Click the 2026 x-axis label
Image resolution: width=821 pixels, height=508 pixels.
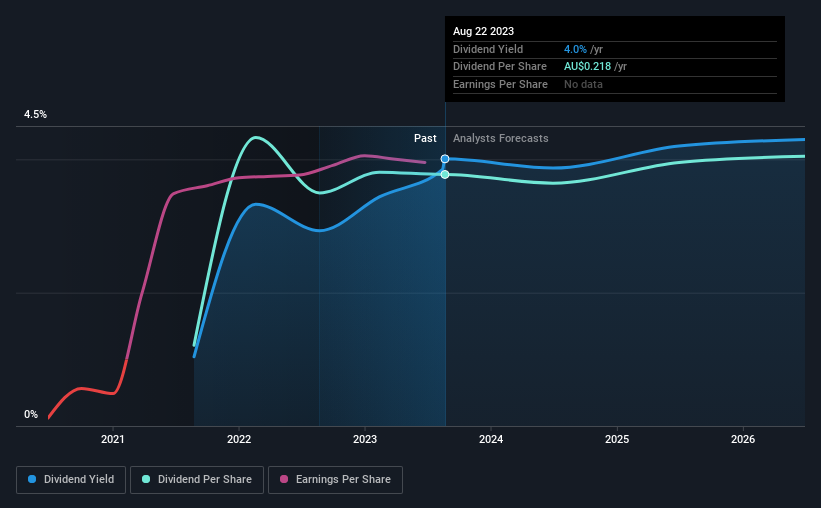(743, 439)
